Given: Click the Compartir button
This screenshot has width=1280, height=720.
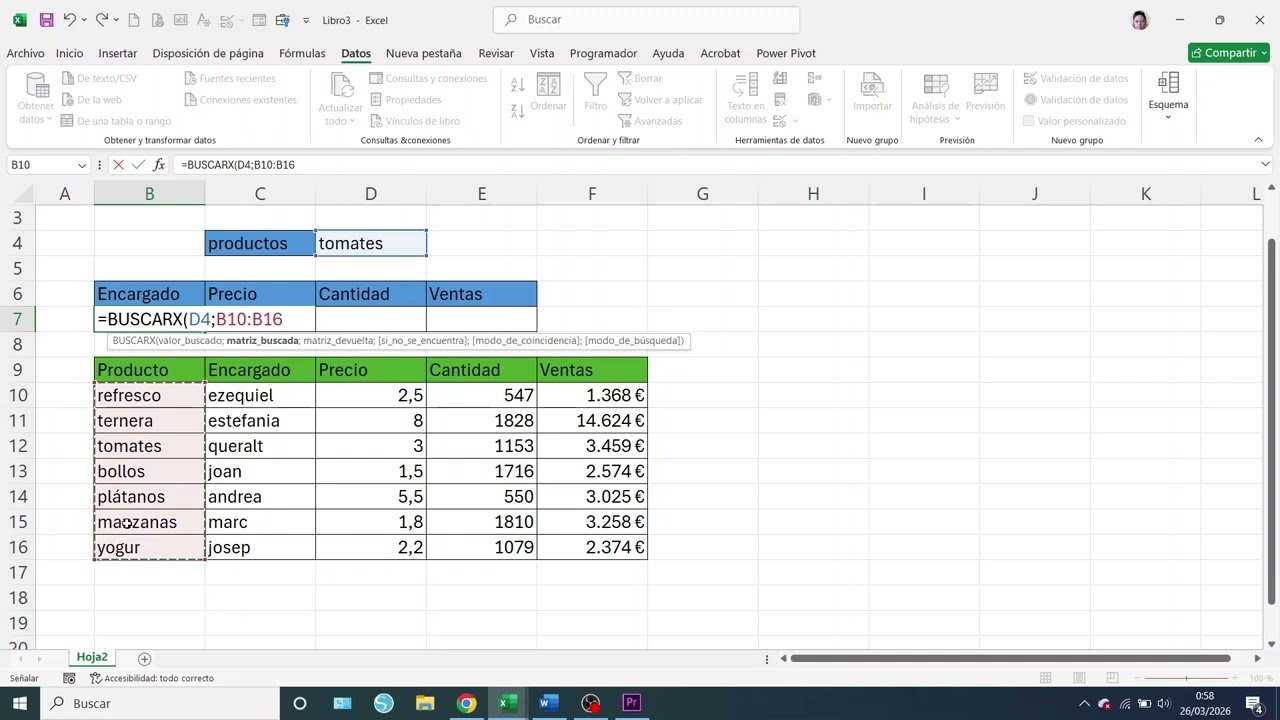Looking at the screenshot, I should [x=1229, y=53].
